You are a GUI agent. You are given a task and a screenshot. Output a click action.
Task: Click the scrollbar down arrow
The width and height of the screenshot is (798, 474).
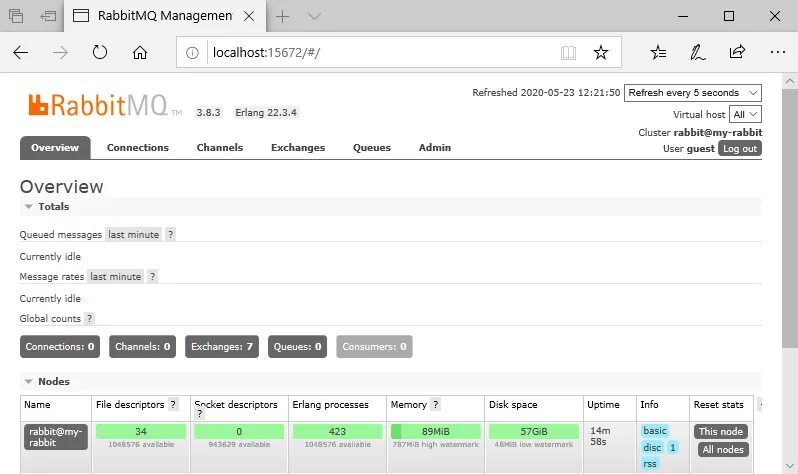[789, 465]
